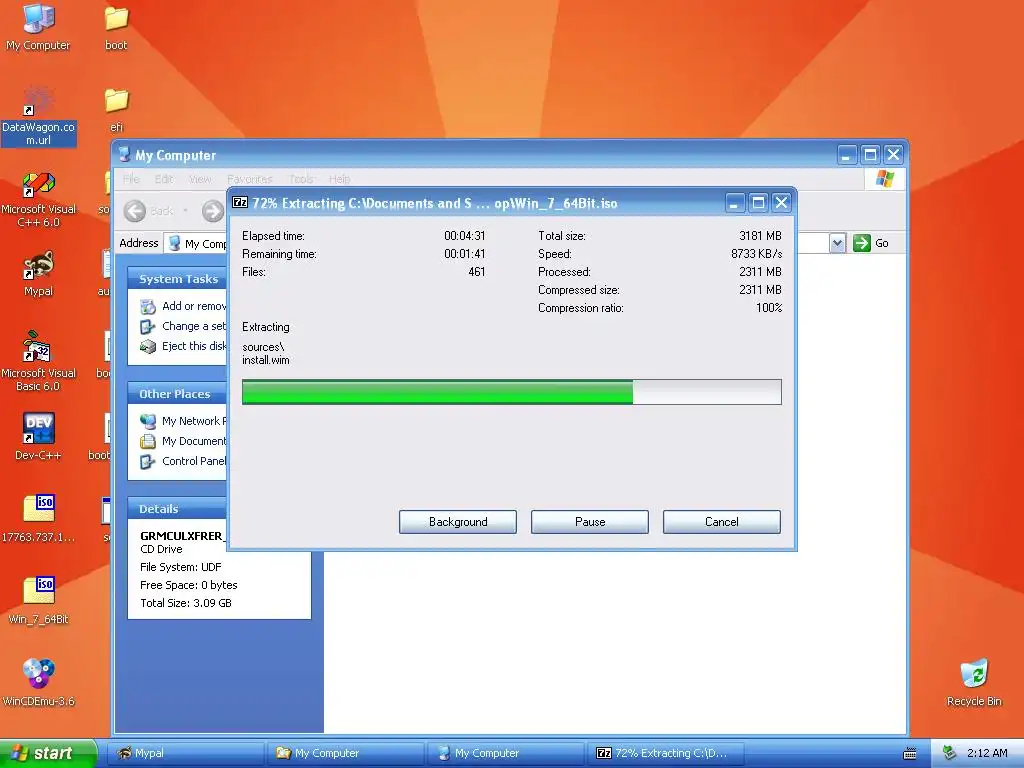Click the 00:01:41 remaining time value

tap(464, 254)
